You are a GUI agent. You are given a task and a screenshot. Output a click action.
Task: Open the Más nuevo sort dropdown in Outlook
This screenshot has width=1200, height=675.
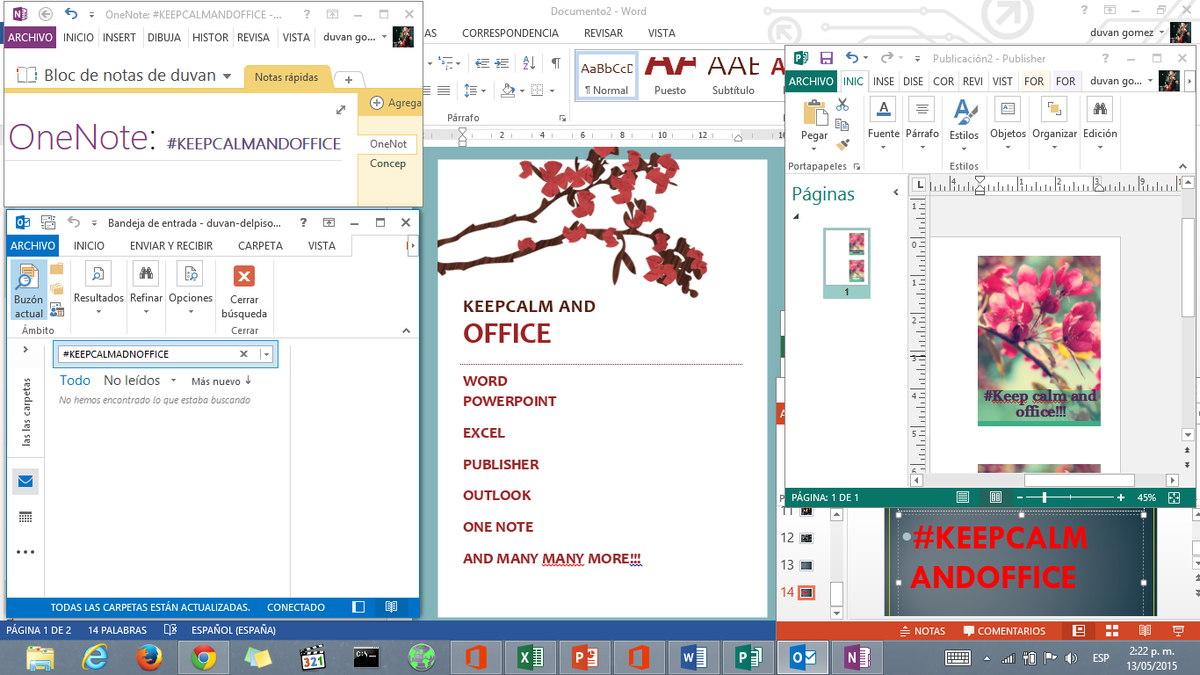(221, 381)
